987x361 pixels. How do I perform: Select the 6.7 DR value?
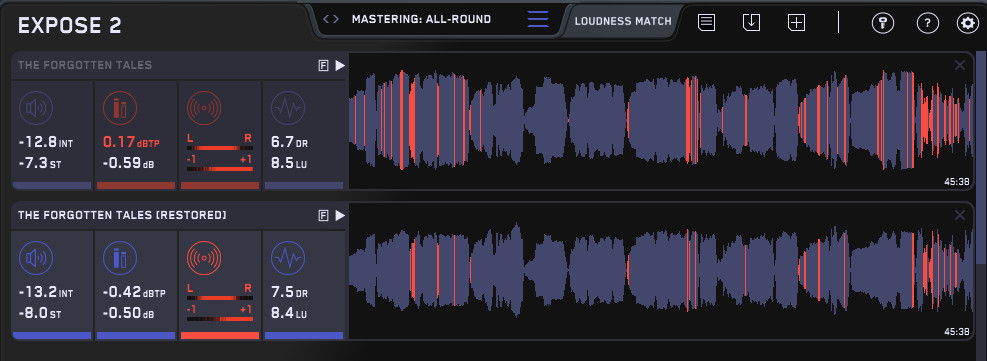point(290,143)
